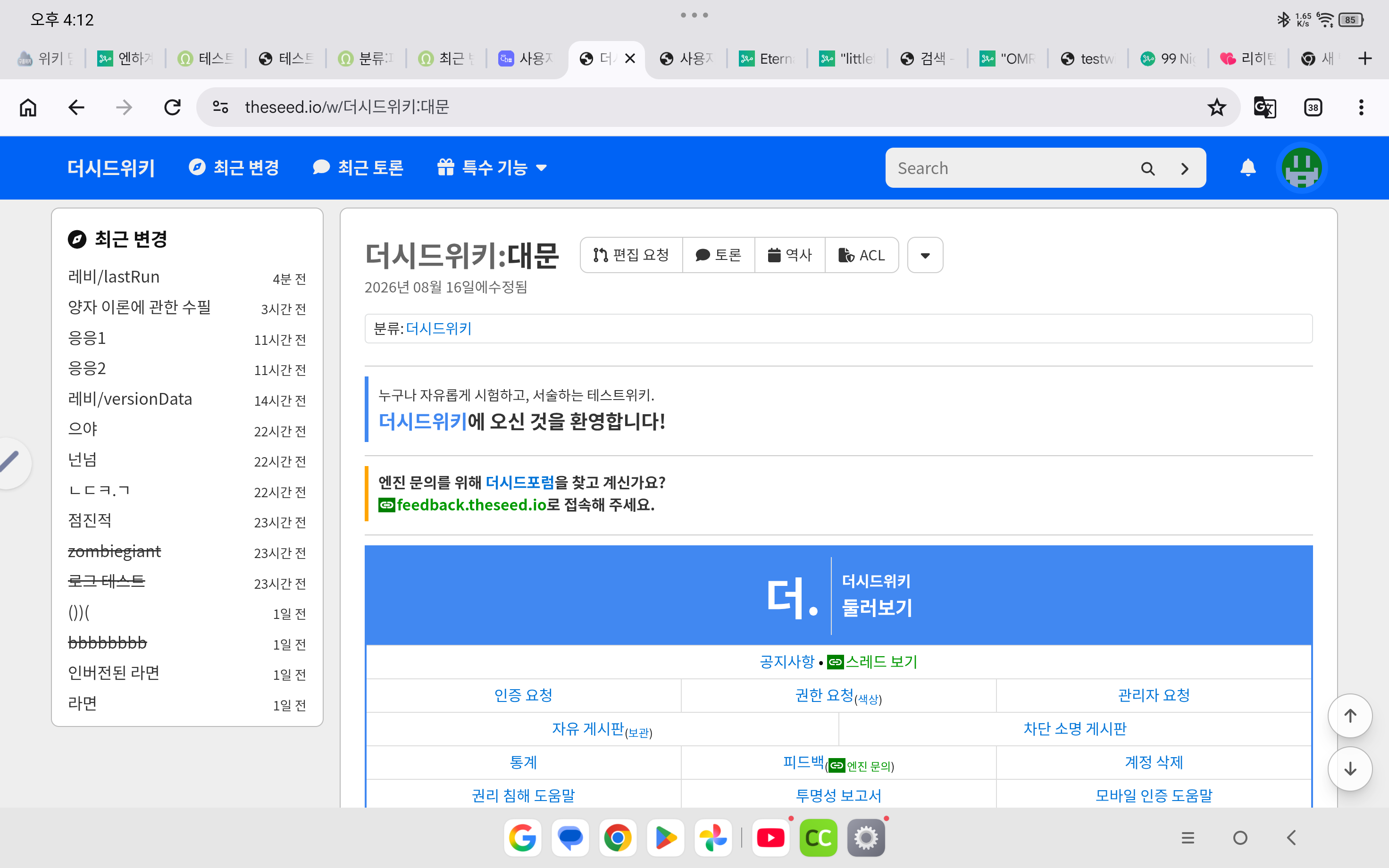Click the search magnifier icon

[x=1147, y=168]
